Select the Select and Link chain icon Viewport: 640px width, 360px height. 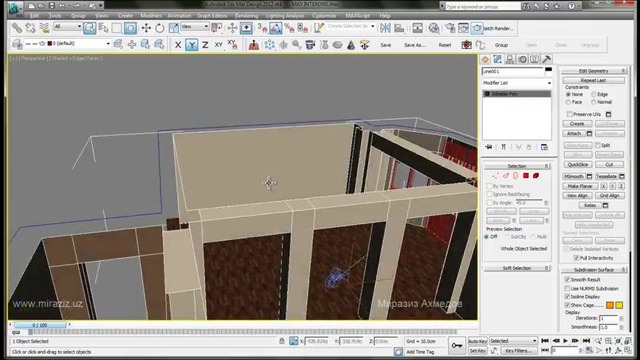[17, 28]
